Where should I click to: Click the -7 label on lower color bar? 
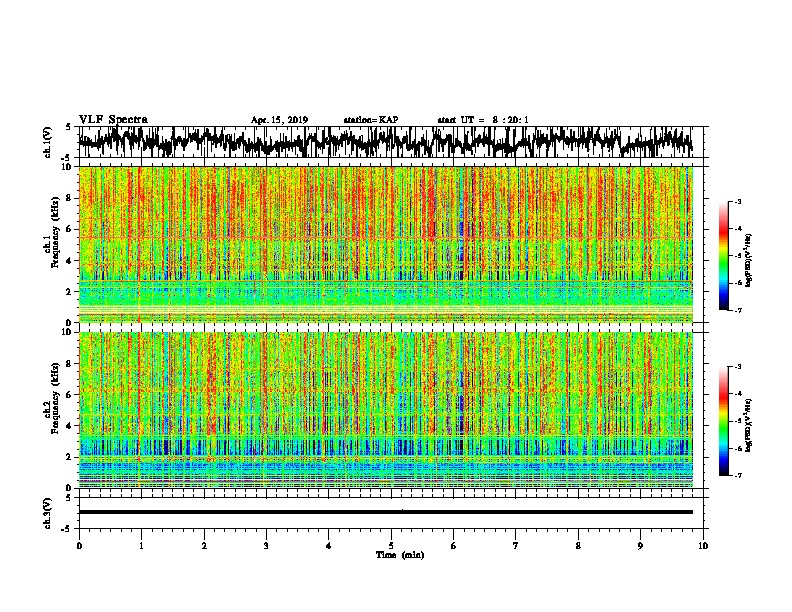click(738, 476)
